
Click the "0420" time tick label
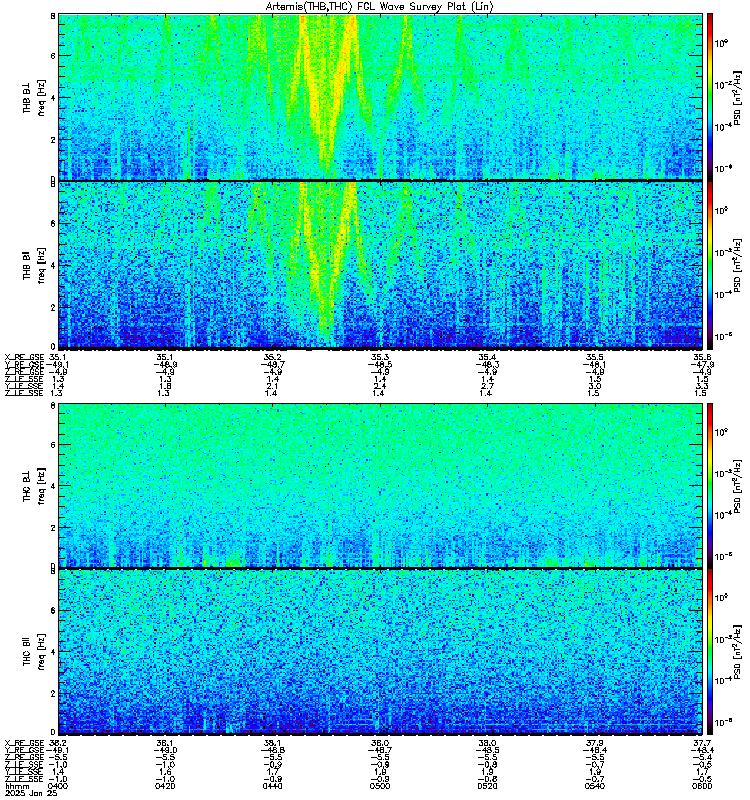[x=165, y=786]
